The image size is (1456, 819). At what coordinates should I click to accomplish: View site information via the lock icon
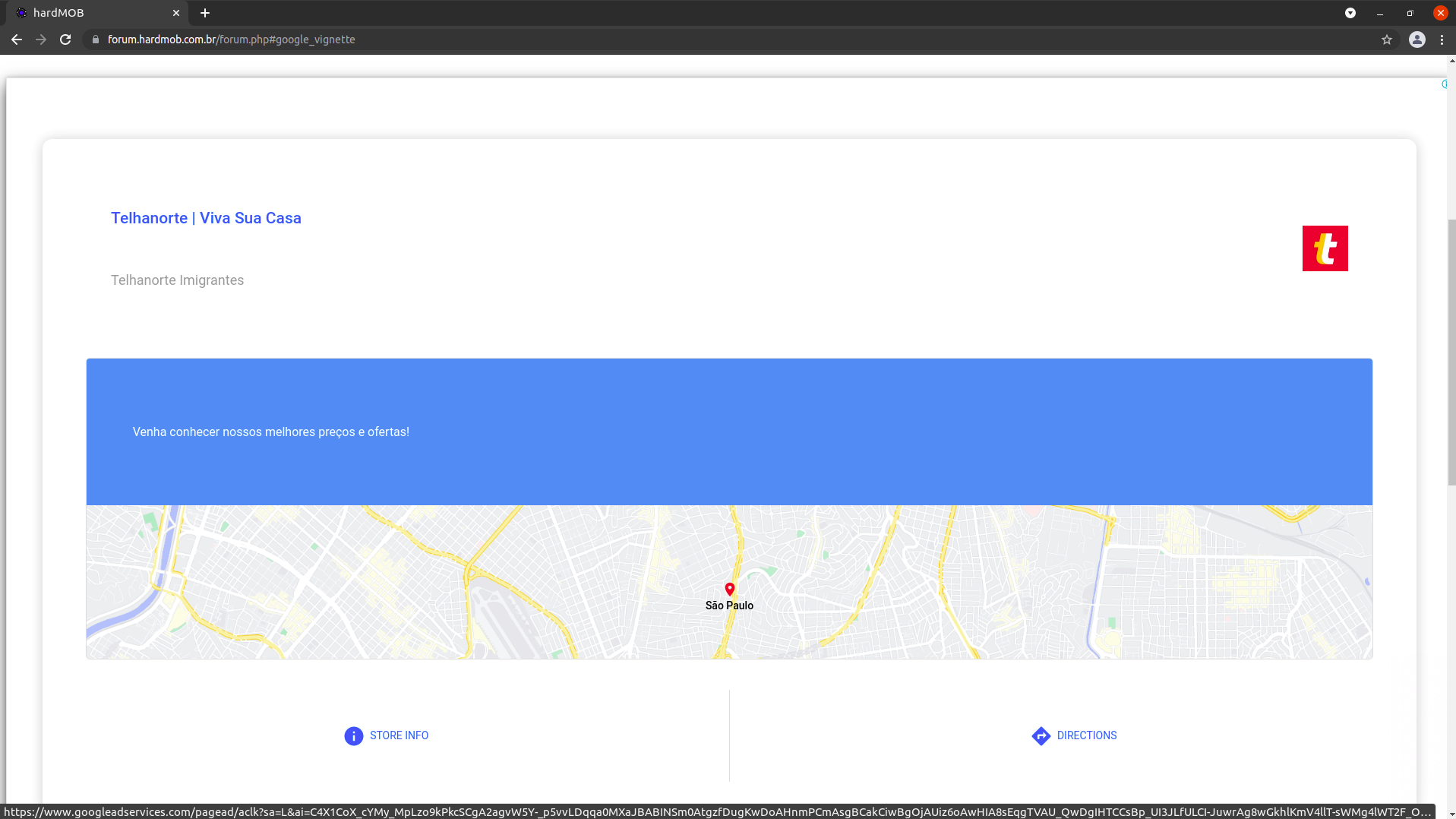coord(96,40)
